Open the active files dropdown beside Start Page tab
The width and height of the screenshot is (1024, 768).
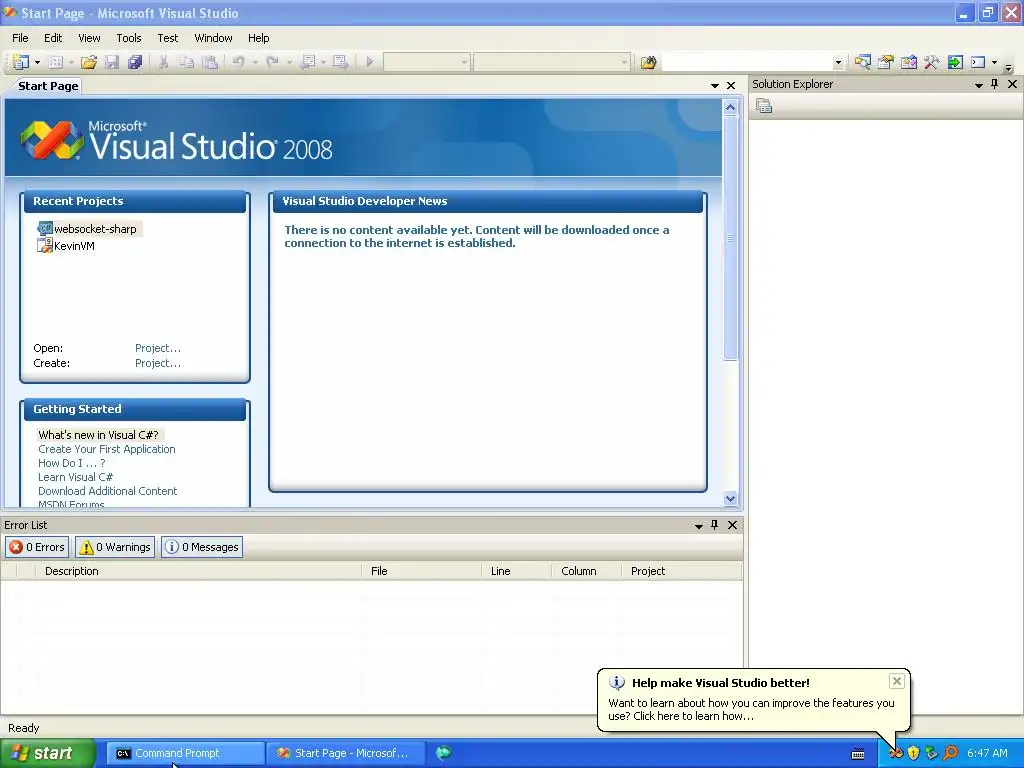(x=714, y=86)
